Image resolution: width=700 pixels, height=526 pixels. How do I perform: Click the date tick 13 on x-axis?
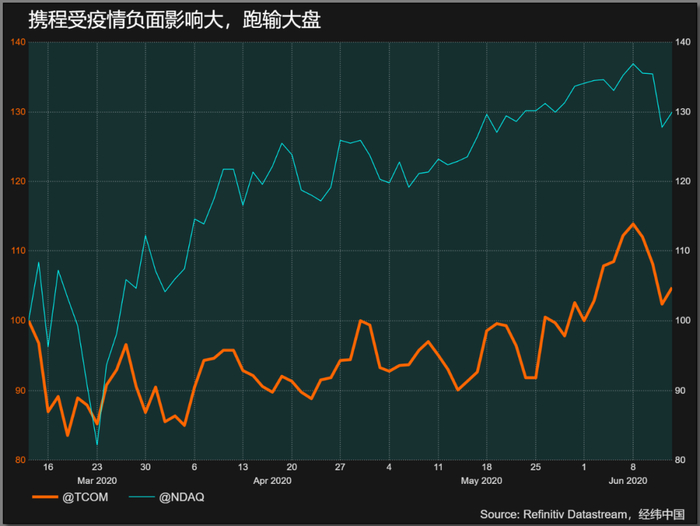coord(242,467)
